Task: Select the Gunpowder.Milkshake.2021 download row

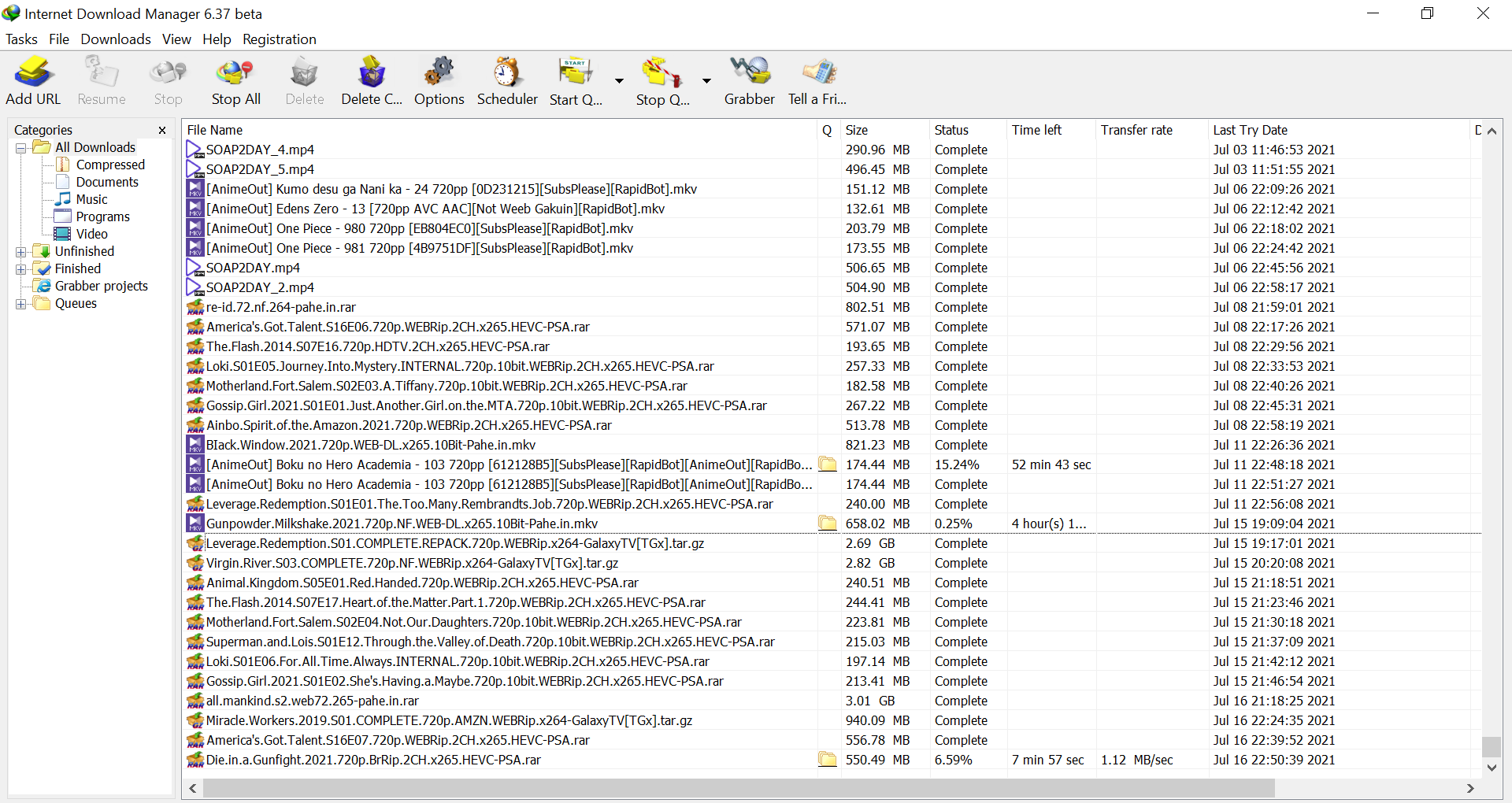Action: click(832, 524)
